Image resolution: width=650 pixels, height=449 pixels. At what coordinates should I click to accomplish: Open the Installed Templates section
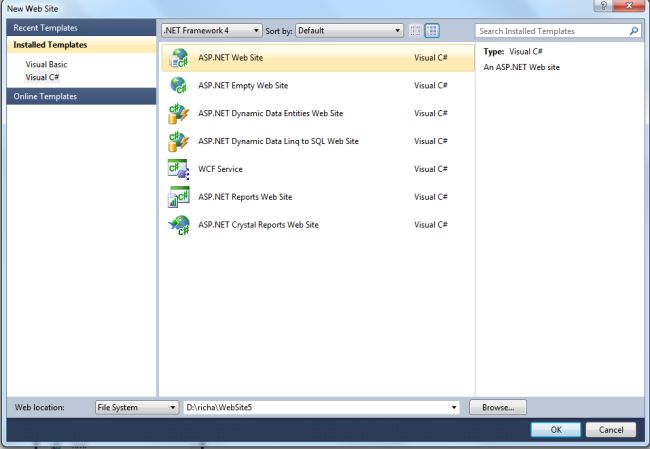81,45
